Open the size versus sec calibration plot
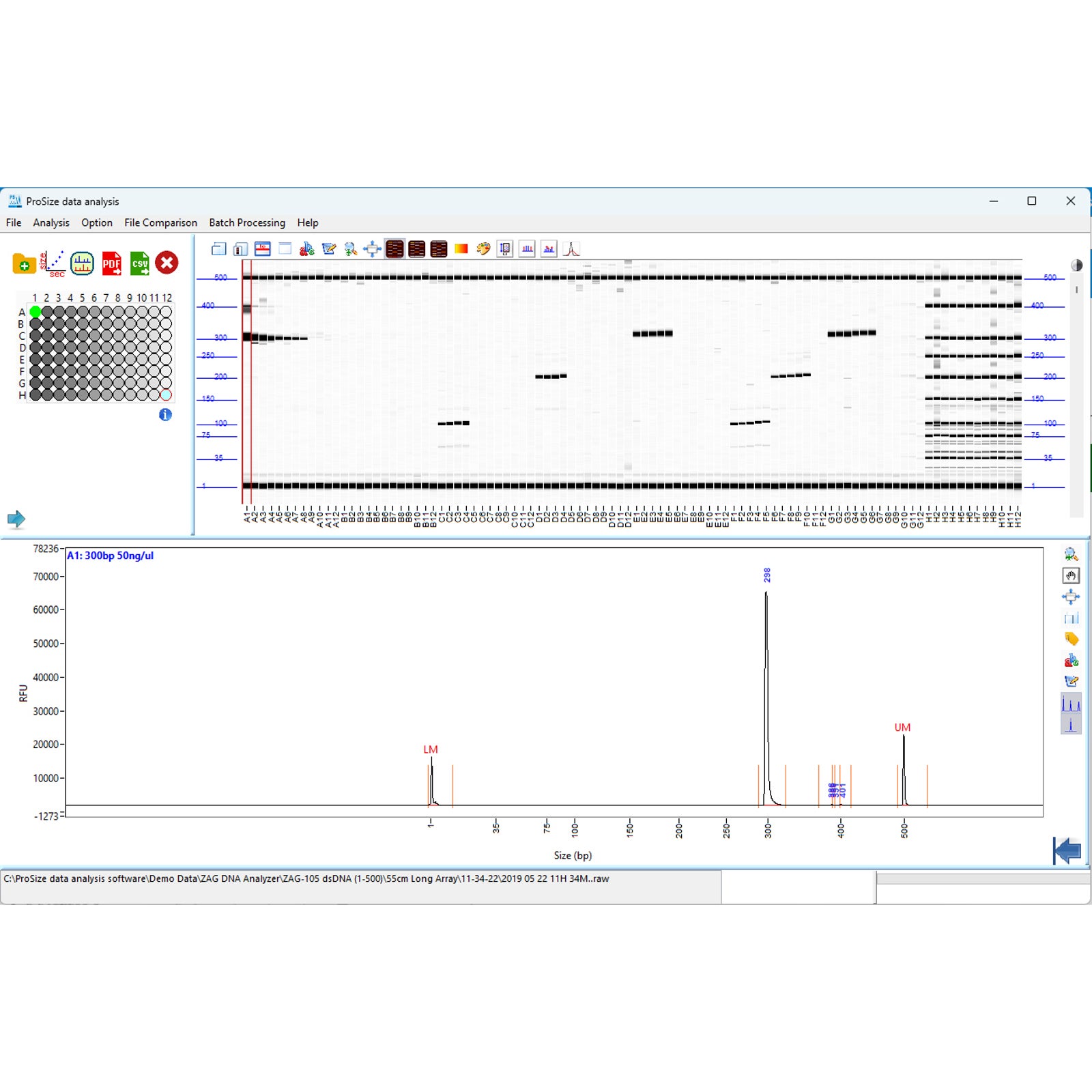The height and width of the screenshot is (1092, 1092). [x=53, y=263]
